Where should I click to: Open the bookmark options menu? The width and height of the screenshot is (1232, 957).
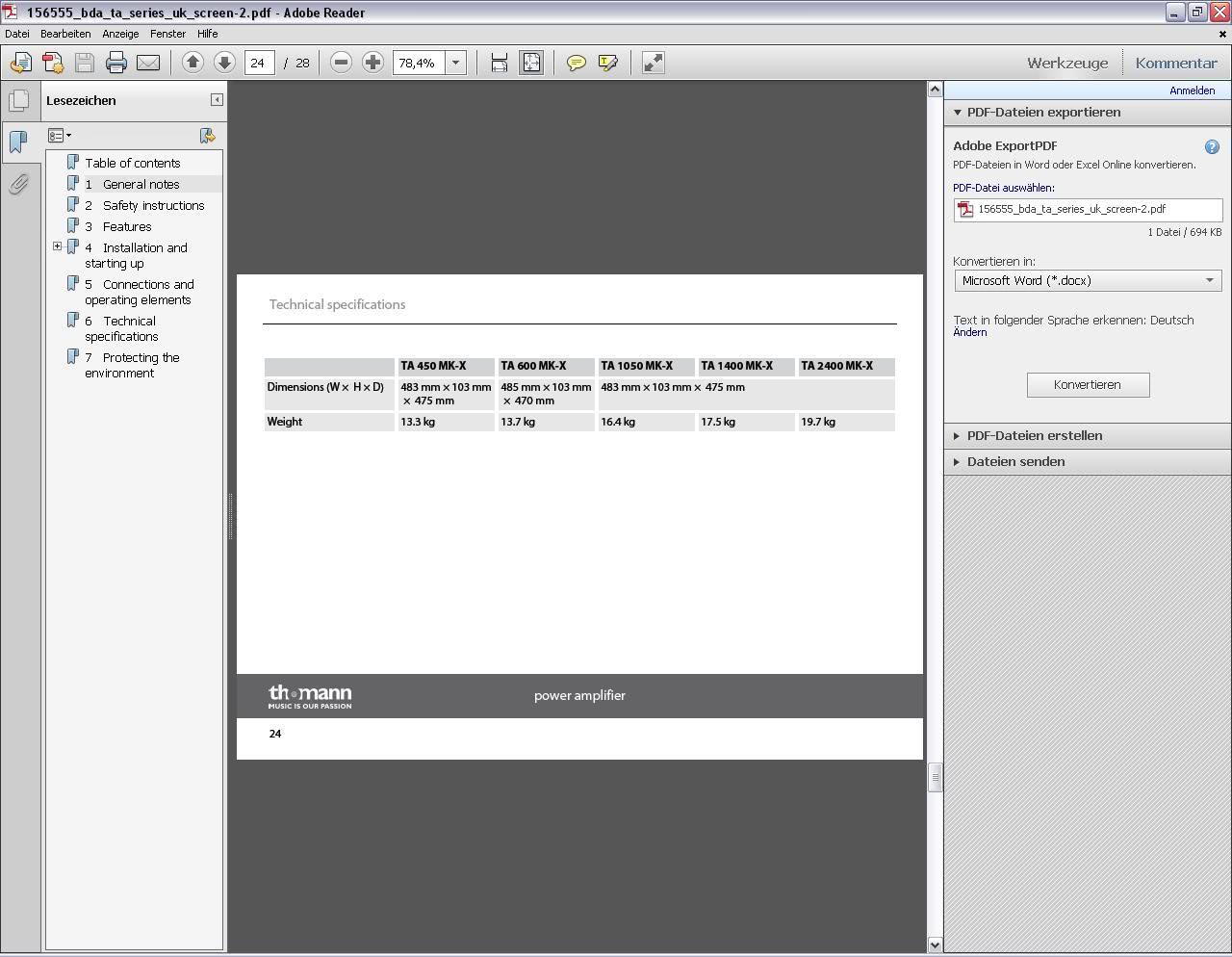point(60,136)
